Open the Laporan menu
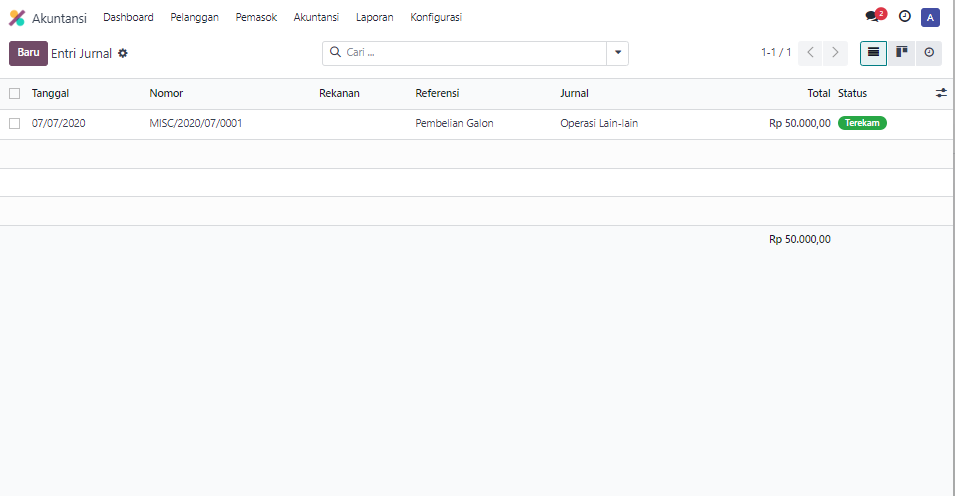The image size is (955, 496). click(374, 17)
